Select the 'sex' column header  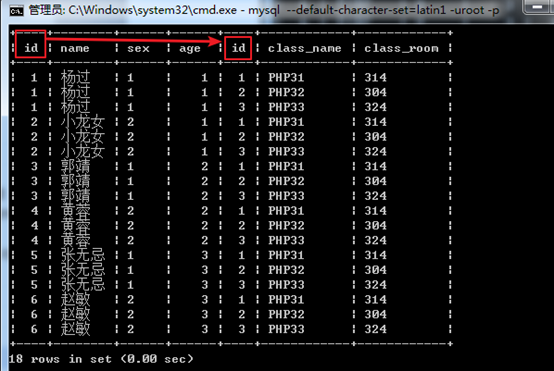pyautogui.click(x=138, y=48)
